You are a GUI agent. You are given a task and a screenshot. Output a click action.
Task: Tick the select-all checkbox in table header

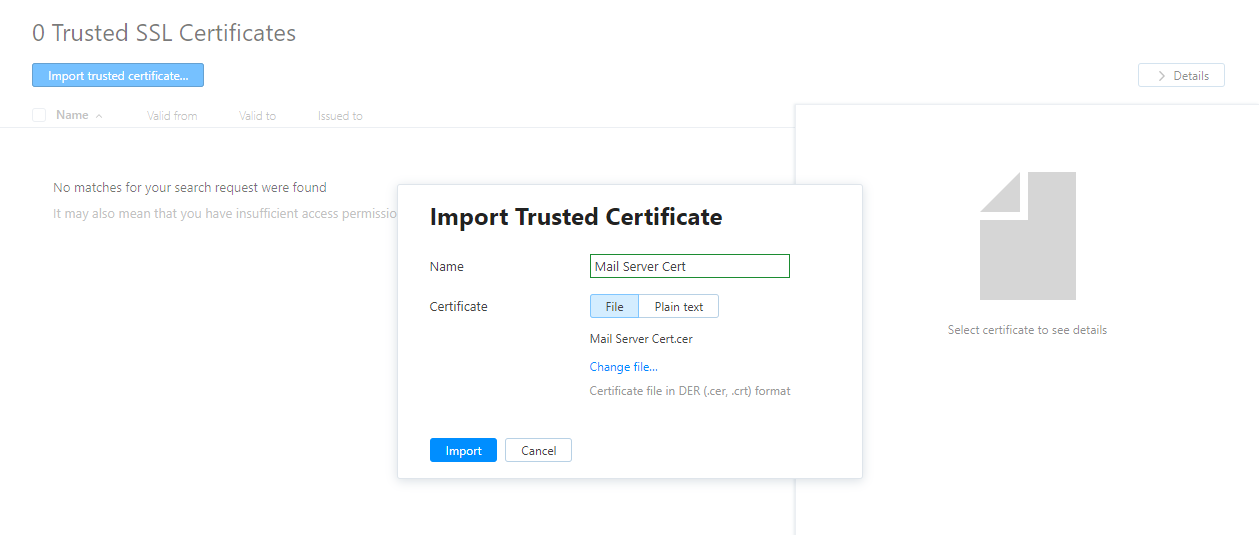39,115
